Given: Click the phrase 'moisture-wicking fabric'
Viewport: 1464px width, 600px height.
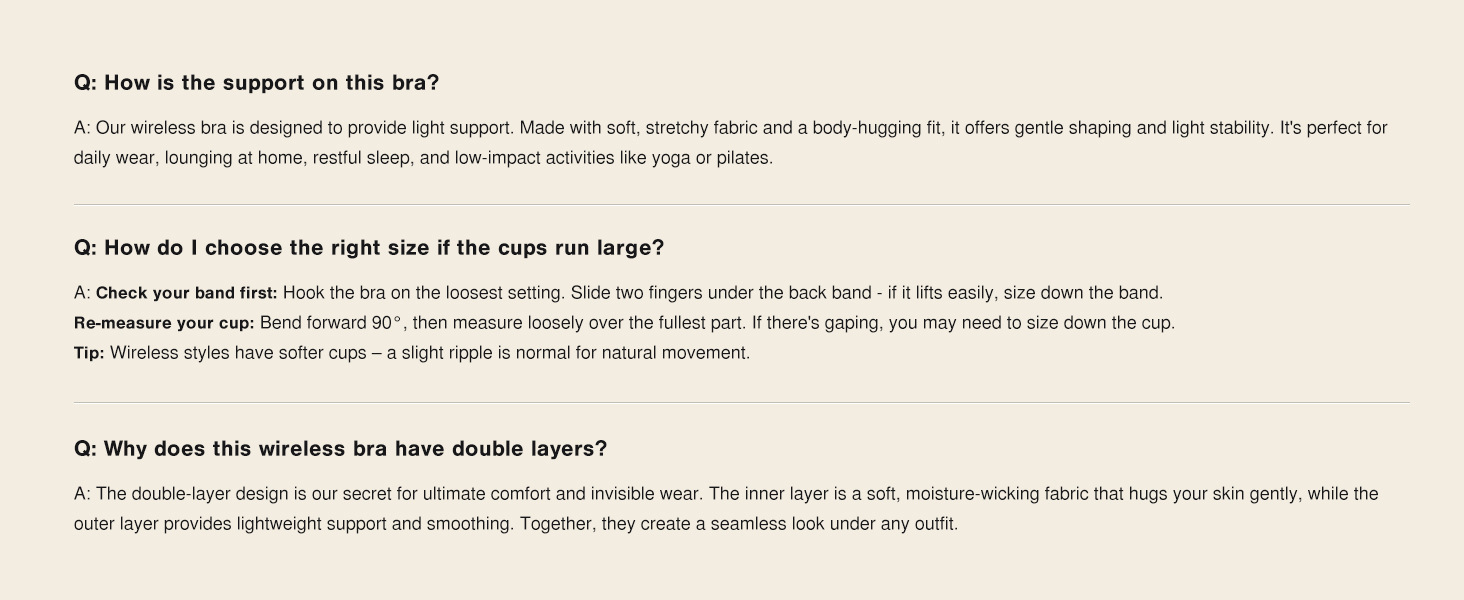Looking at the screenshot, I should 997,494.
